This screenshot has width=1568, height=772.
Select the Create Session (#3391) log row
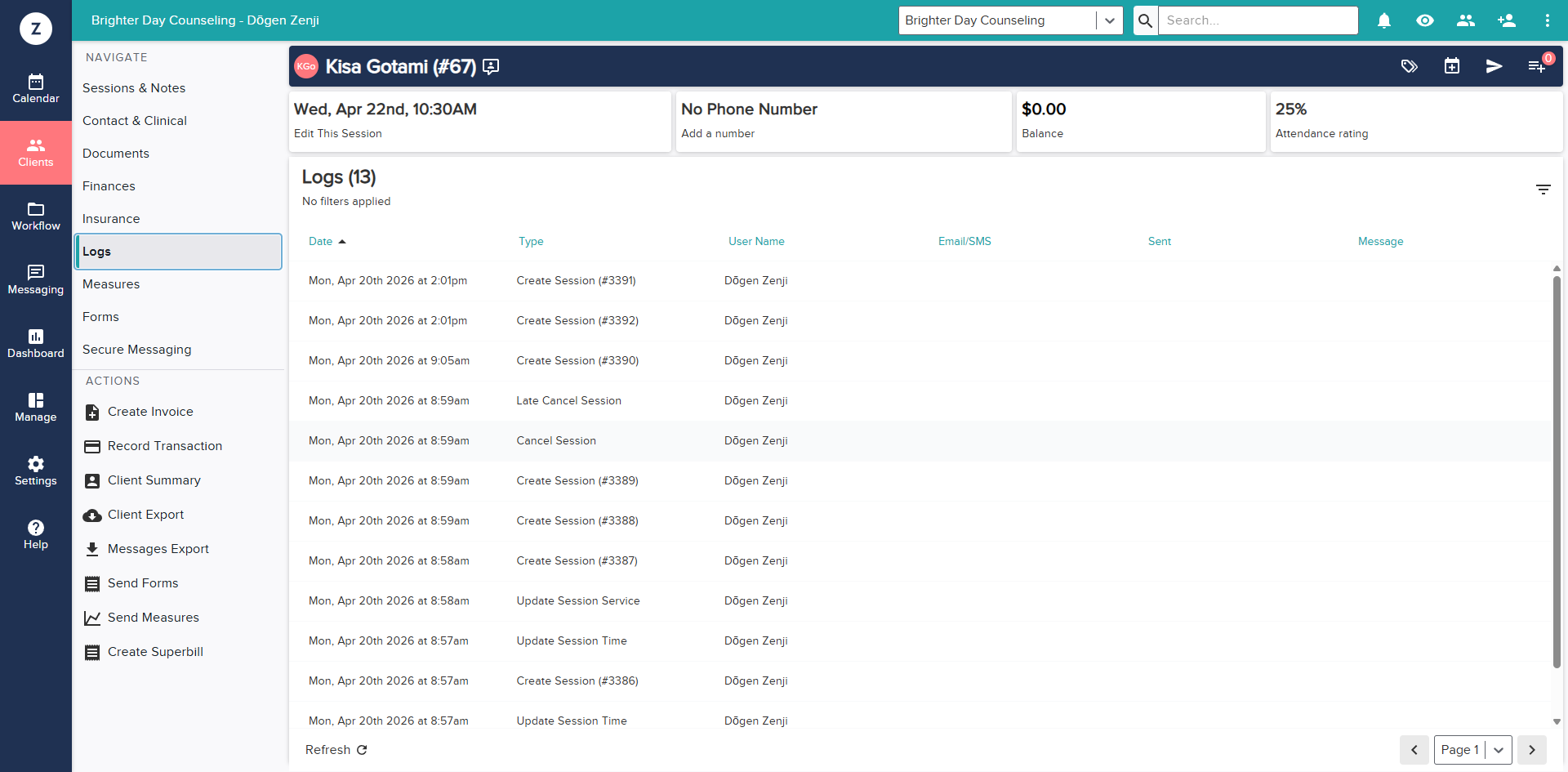(920, 281)
